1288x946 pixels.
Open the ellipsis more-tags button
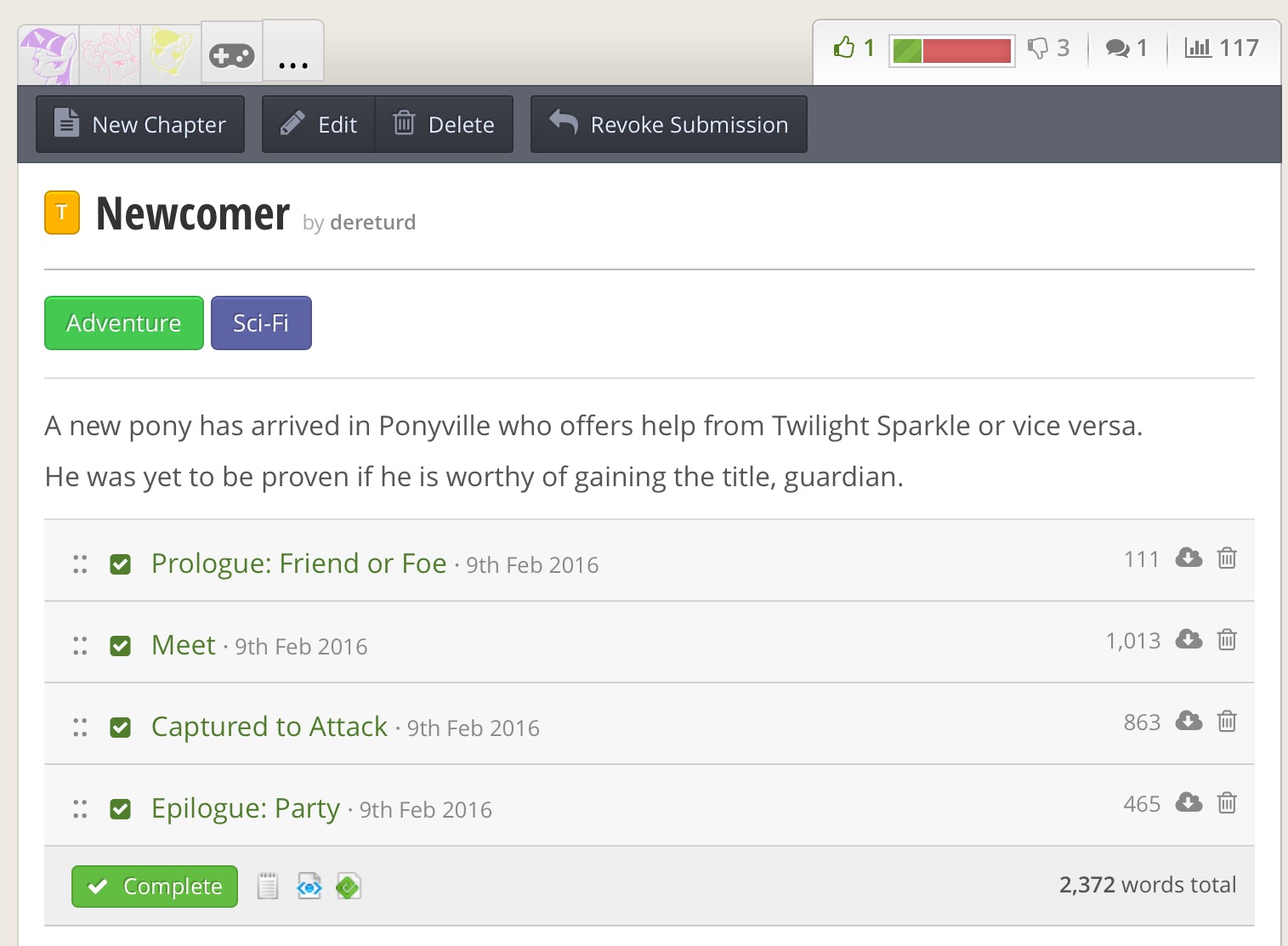[x=293, y=53]
